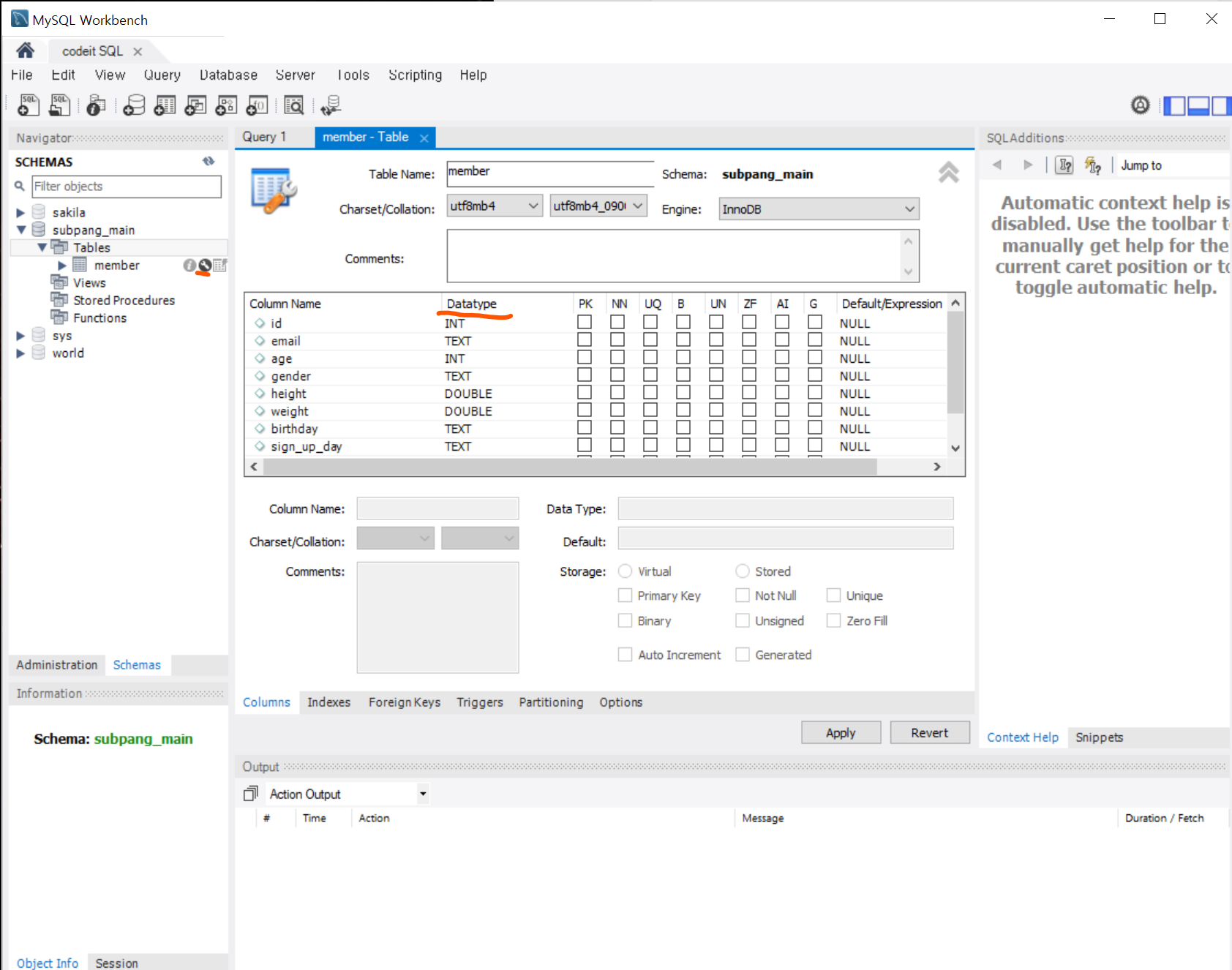Create a new table toolbar icon
The image size is (1232, 970).
(165, 105)
